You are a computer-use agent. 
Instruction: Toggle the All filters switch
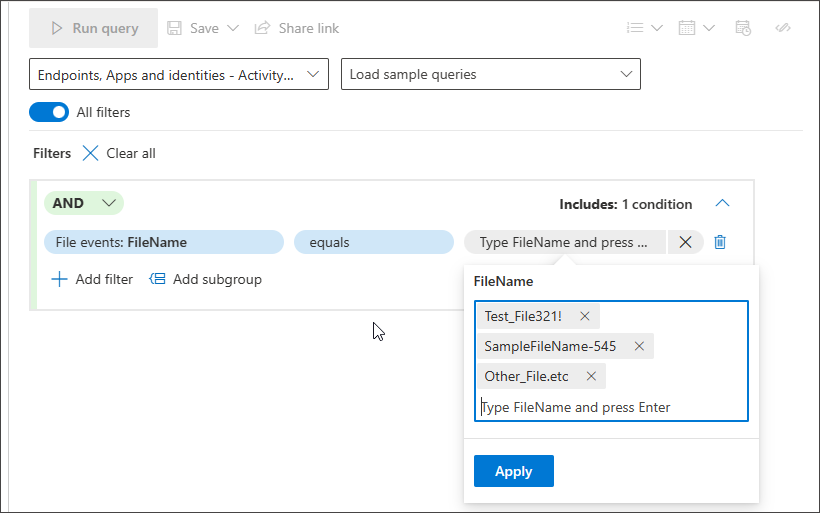(49, 112)
